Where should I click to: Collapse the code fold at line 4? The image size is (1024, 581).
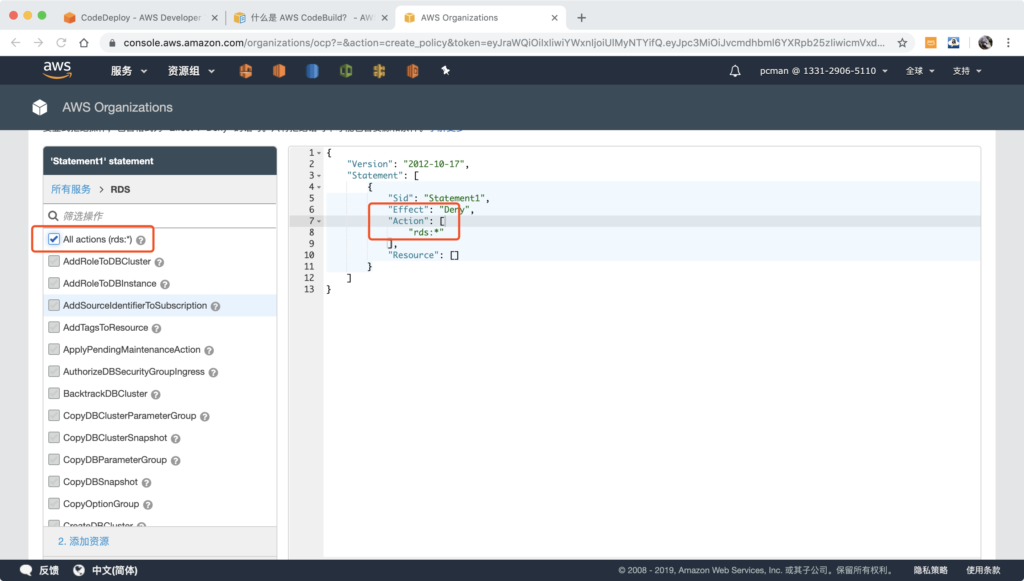coord(319,187)
